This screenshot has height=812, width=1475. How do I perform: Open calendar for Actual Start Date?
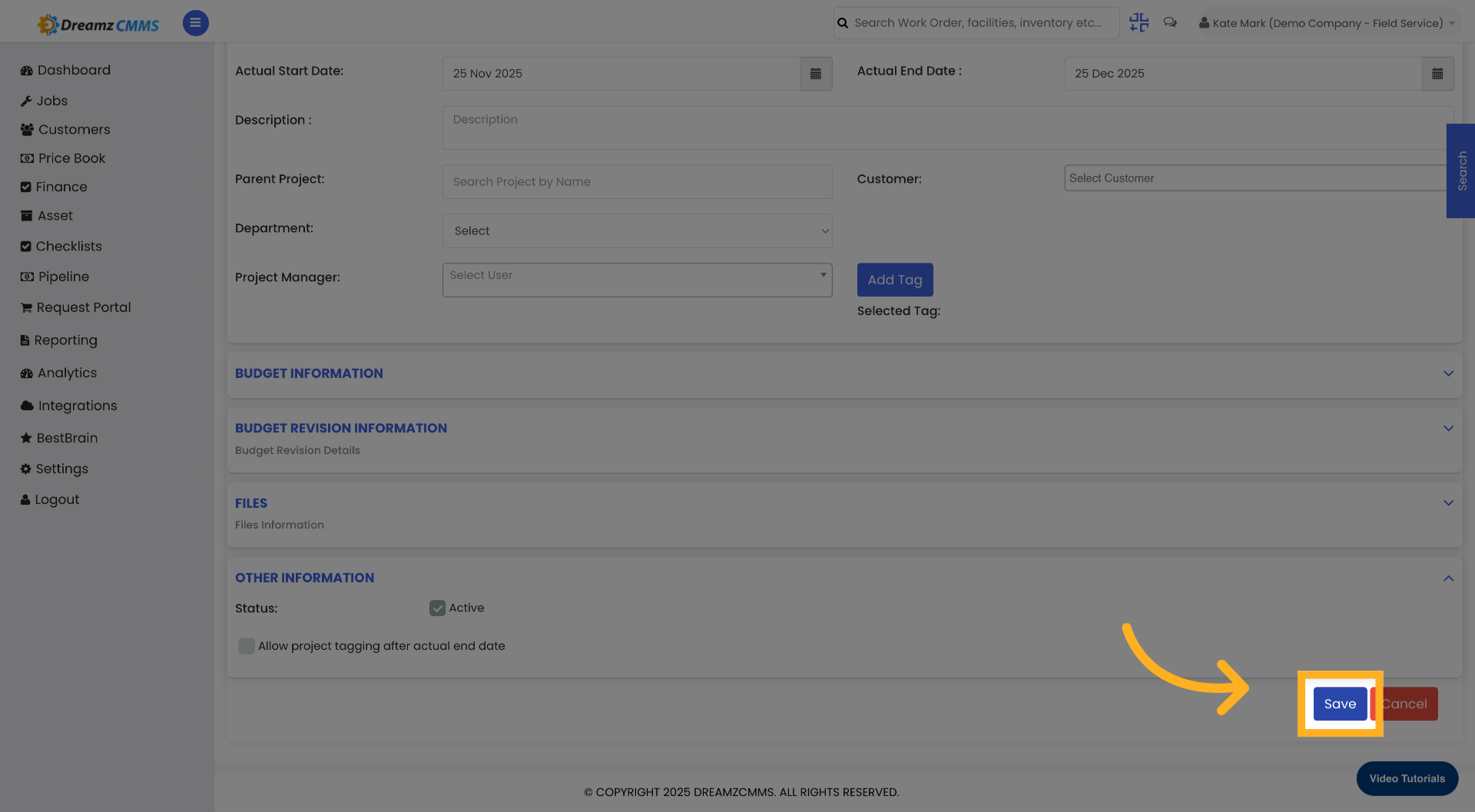click(x=816, y=74)
